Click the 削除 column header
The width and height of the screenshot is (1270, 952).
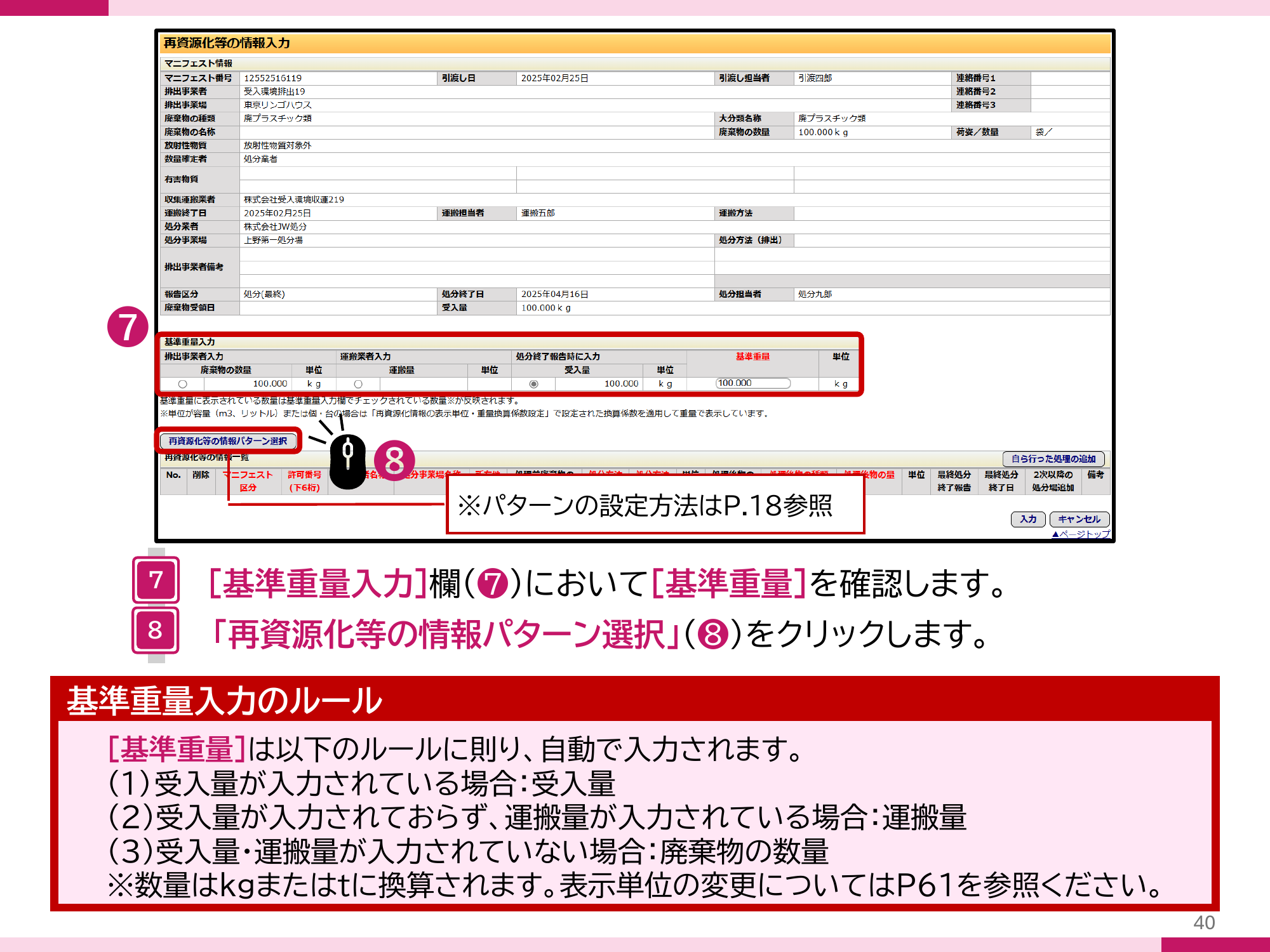(201, 475)
